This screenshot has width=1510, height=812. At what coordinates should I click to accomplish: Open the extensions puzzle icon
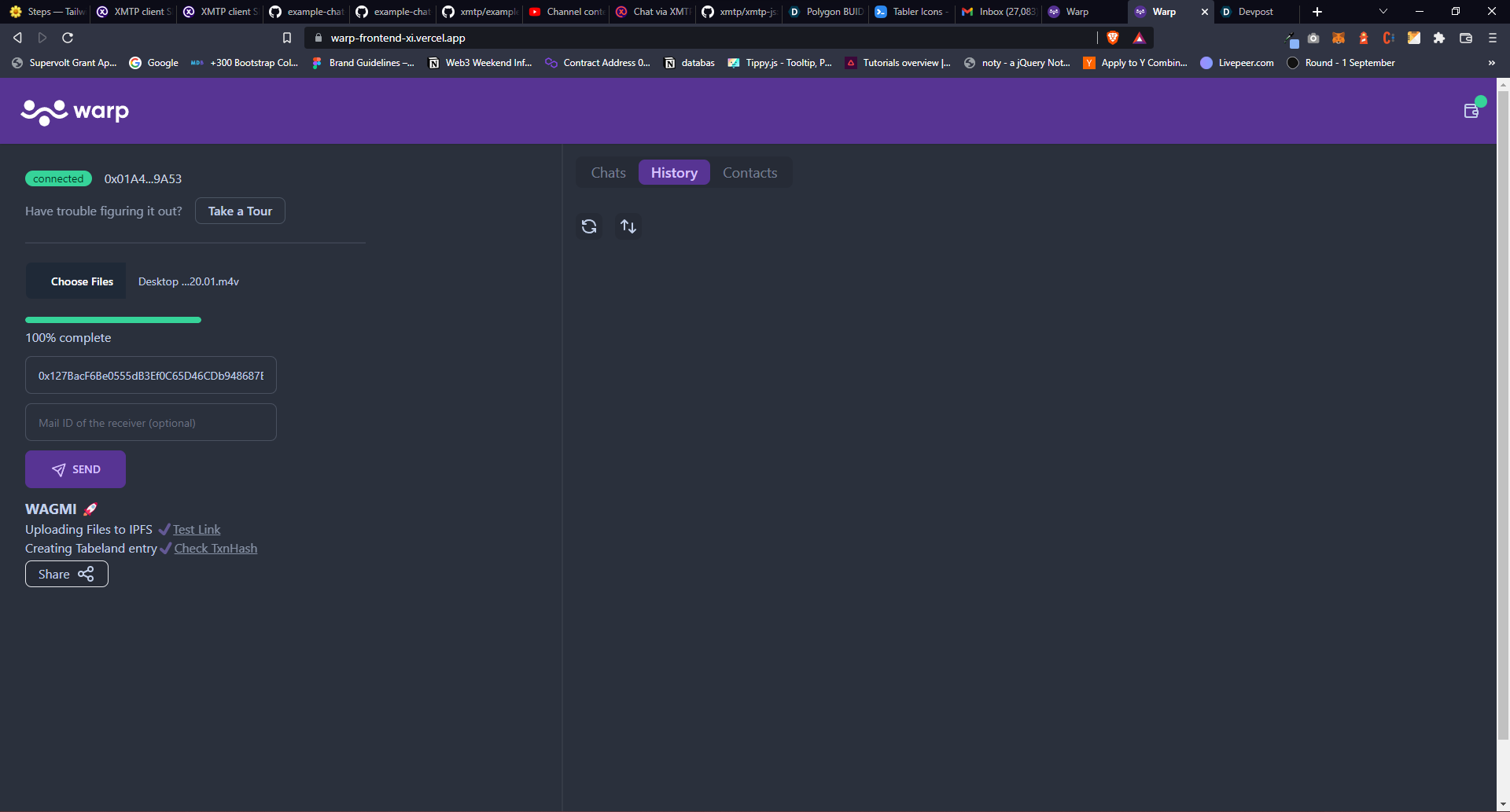[1439, 38]
